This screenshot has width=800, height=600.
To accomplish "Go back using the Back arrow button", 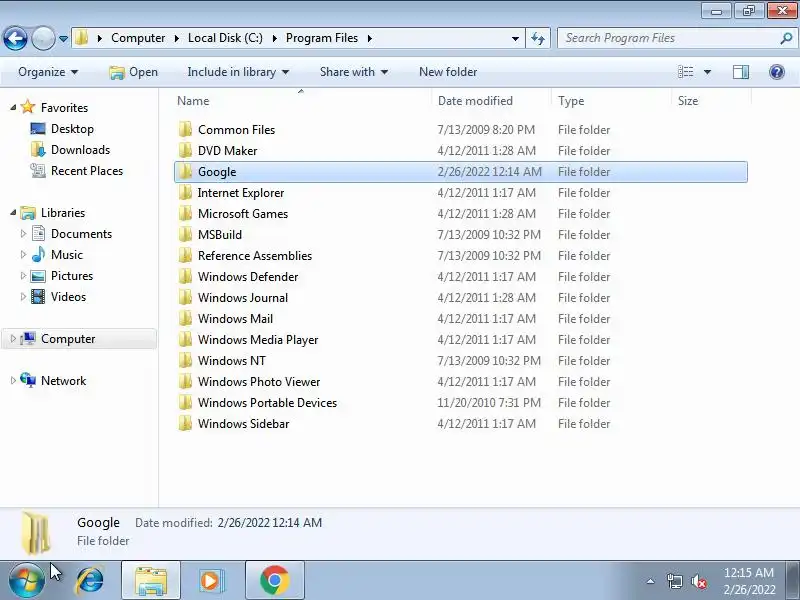I will (x=15, y=38).
